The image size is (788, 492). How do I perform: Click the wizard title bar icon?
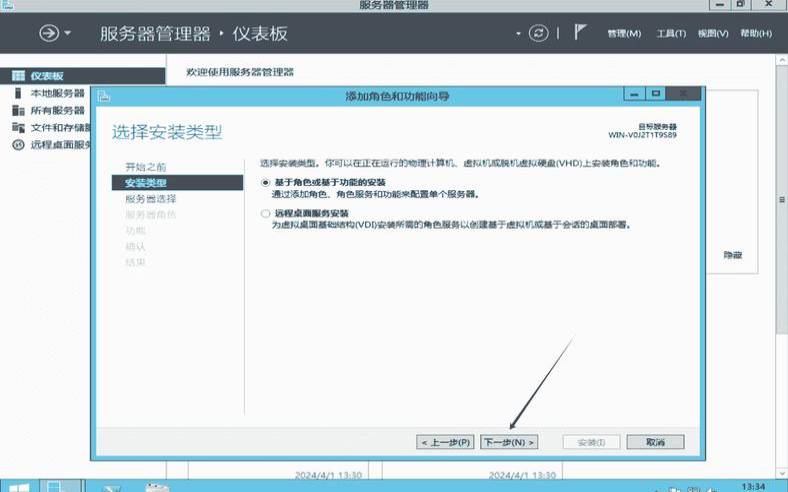(104, 96)
